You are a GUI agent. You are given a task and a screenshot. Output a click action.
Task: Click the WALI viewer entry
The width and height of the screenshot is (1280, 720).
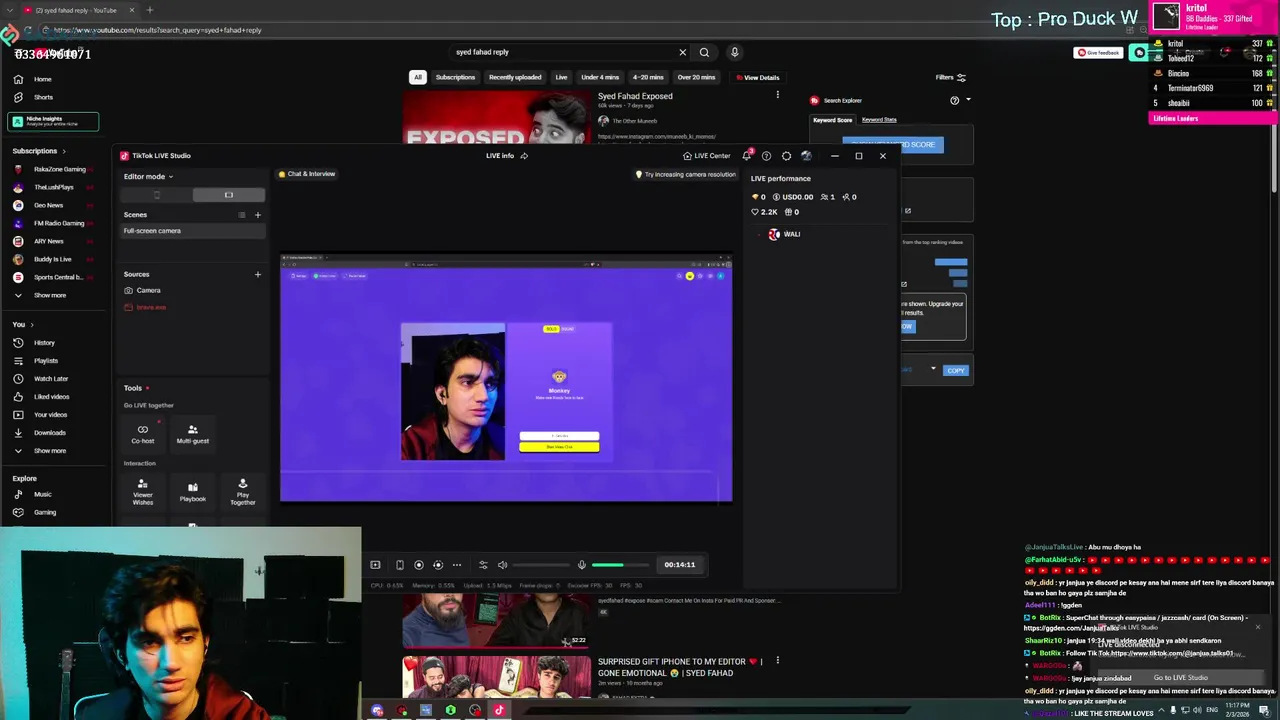point(784,234)
